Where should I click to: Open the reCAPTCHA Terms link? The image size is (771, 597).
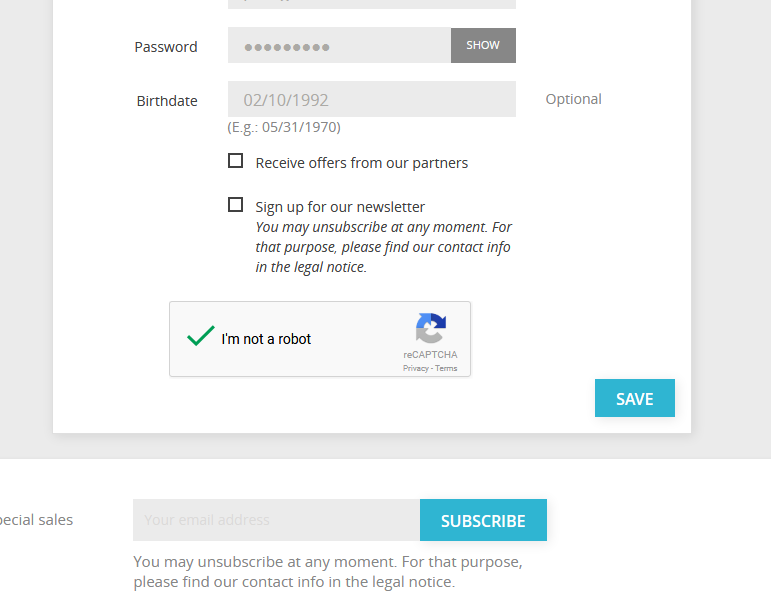point(446,368)
